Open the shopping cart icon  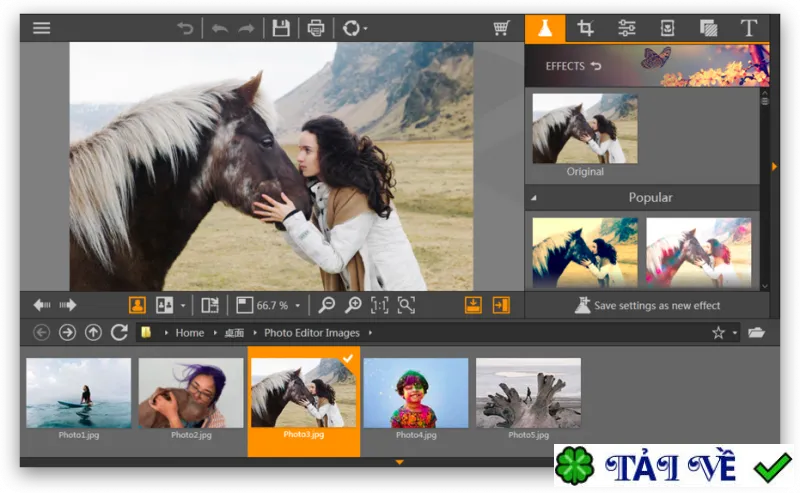(502, 28)
